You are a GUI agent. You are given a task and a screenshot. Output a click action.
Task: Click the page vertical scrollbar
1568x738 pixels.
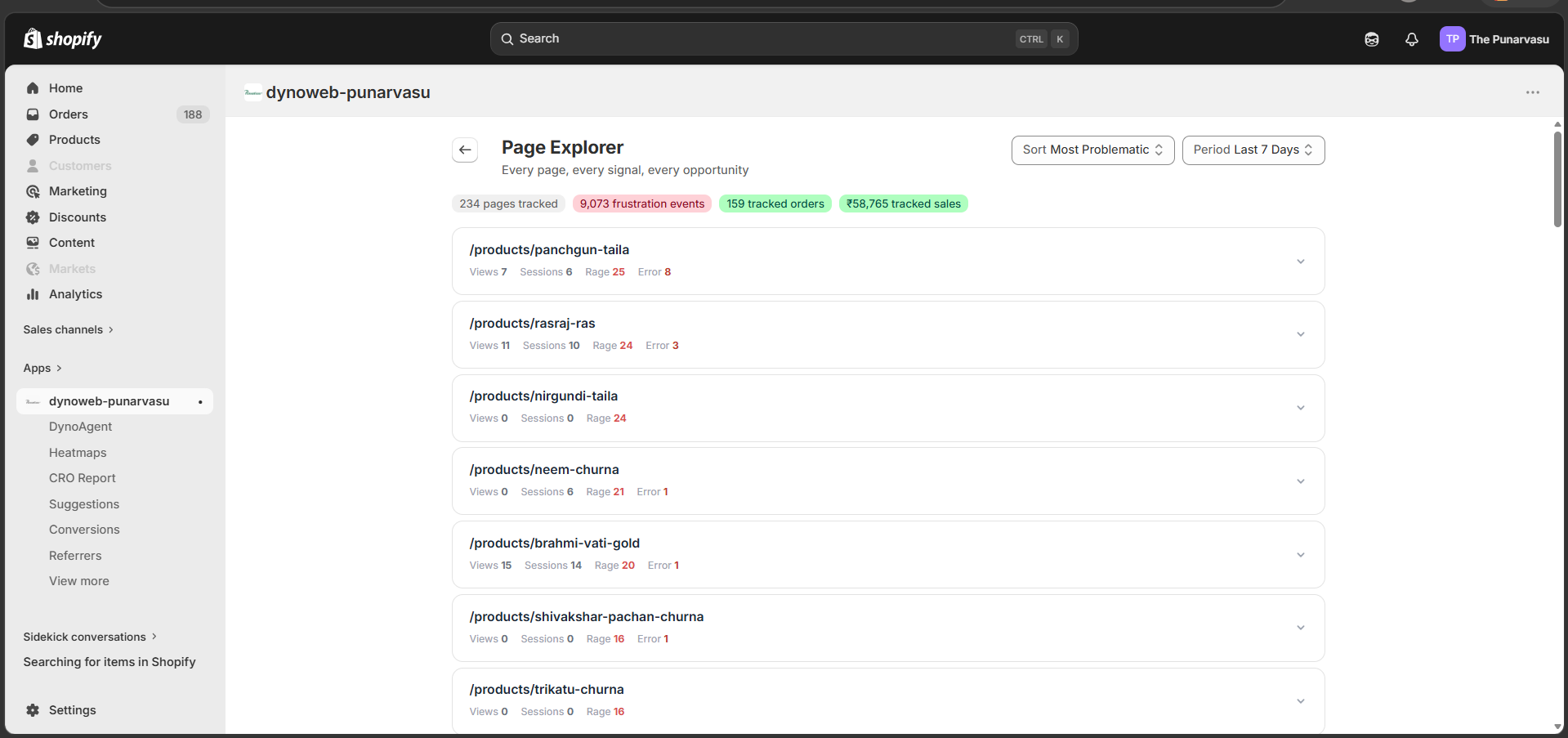point(1557,179)
